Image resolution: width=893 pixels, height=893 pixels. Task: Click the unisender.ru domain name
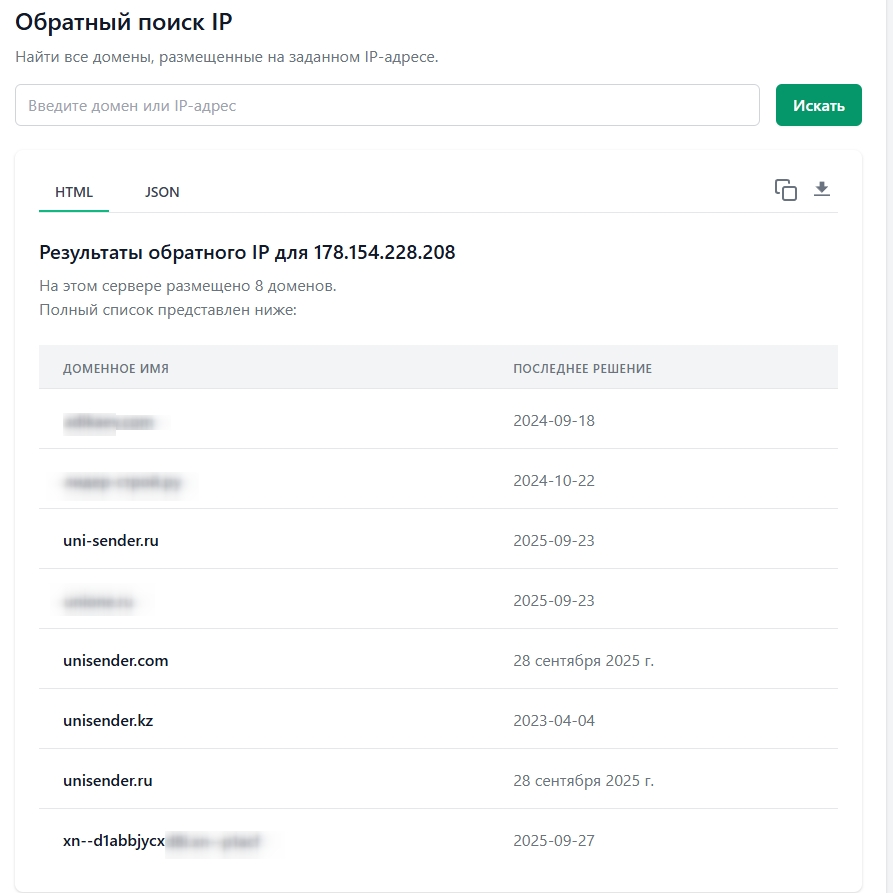click(x=107, y=781)
